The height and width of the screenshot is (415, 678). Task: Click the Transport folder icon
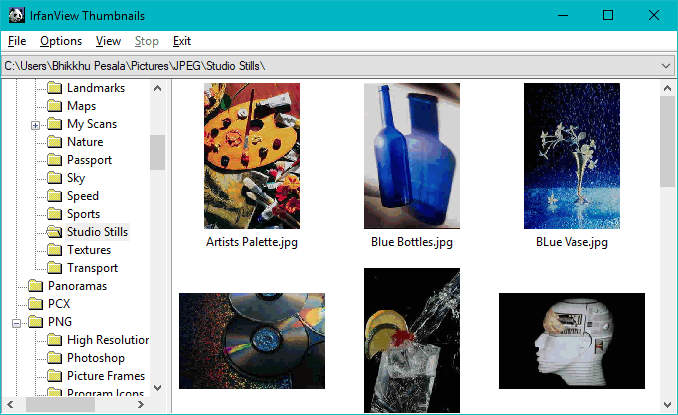pyautogui.click(x=54, y=268)
